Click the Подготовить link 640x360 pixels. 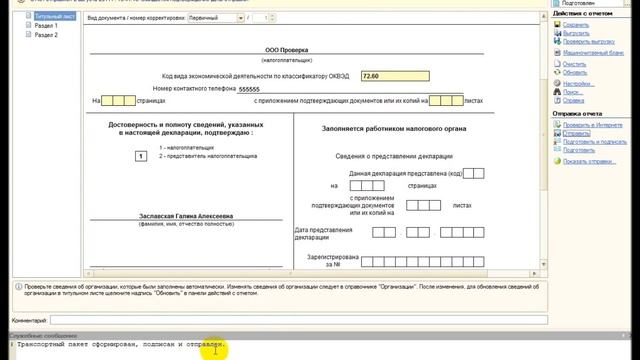579,150
